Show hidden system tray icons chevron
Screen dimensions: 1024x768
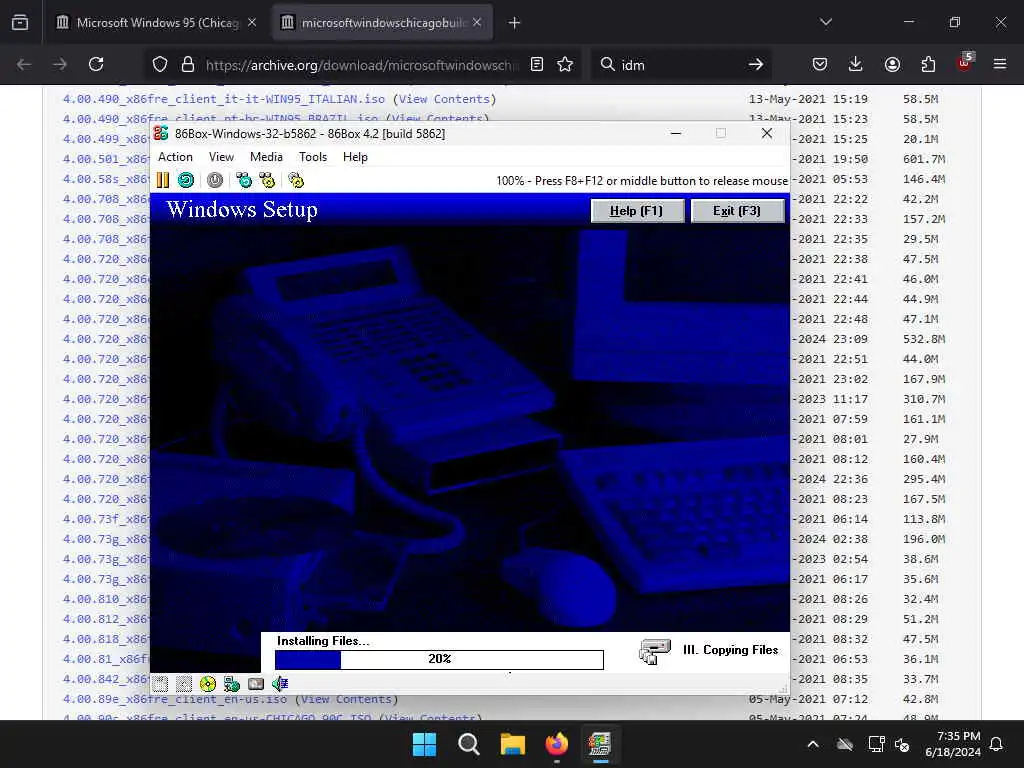813,744
